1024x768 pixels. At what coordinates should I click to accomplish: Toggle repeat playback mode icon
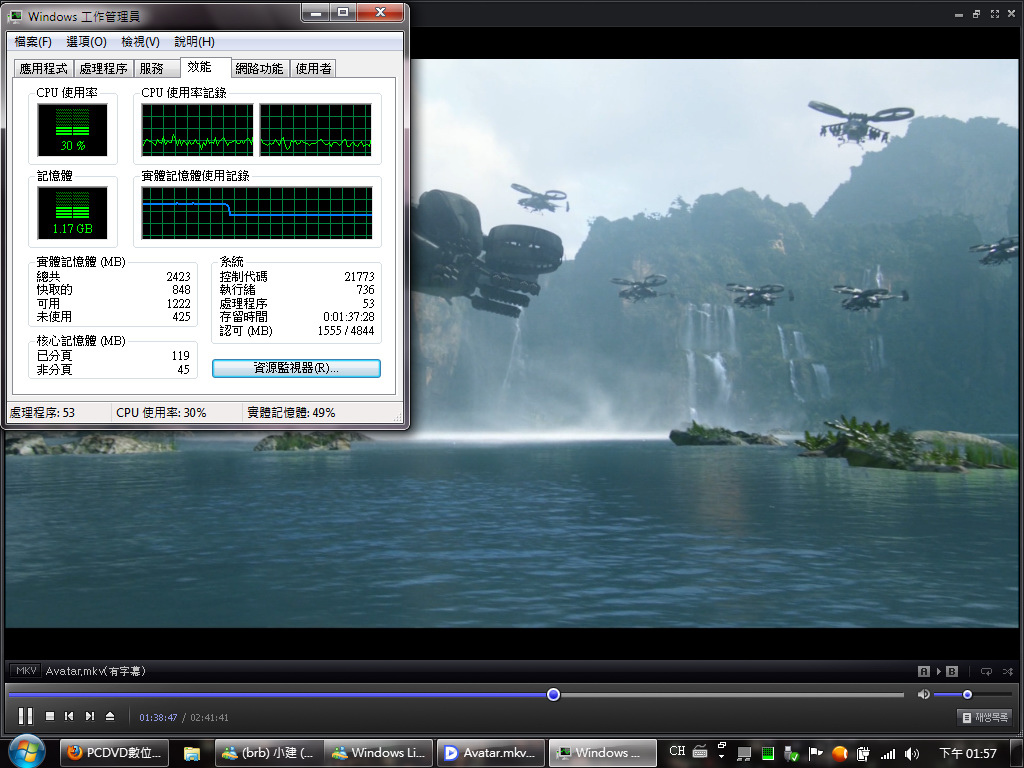[986, 671]
